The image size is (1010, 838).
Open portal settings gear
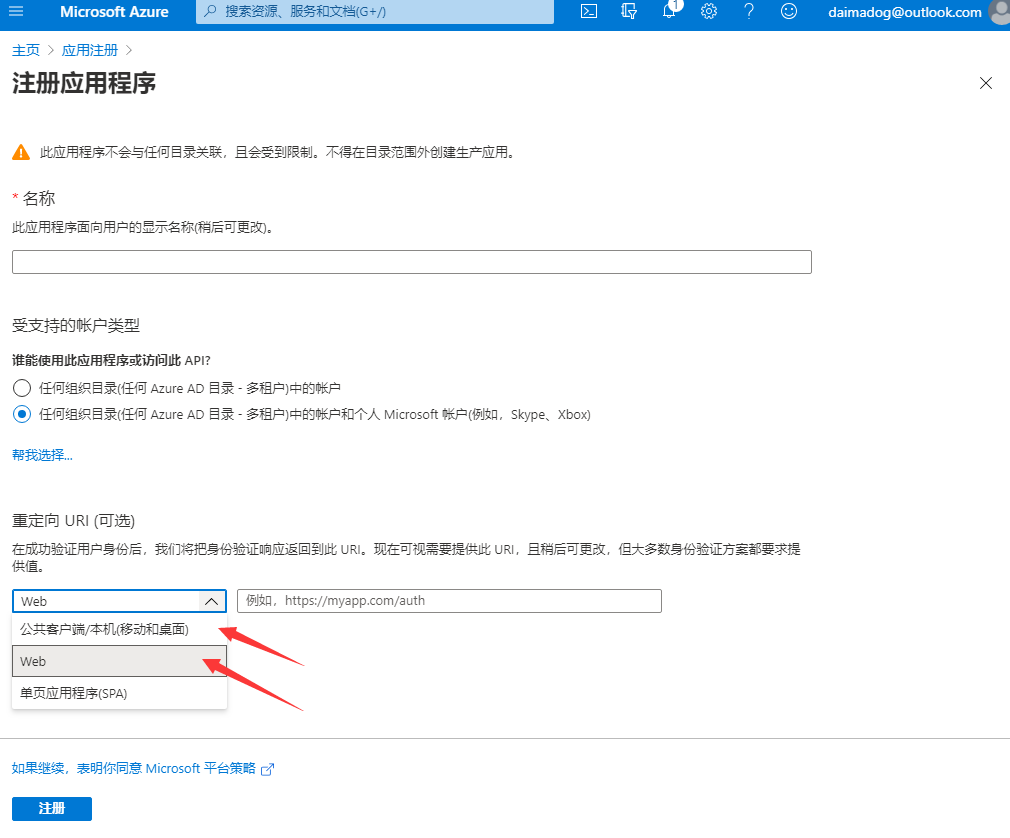coord(709,12)
